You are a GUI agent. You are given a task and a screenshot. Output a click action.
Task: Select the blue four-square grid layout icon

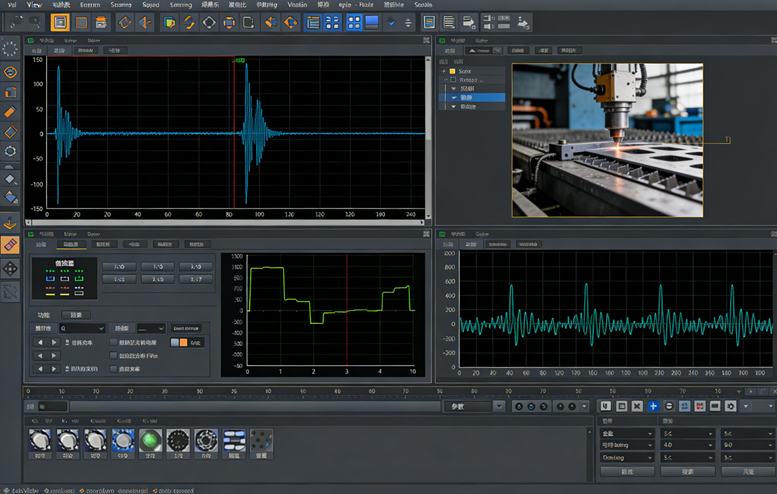point(354,22)
